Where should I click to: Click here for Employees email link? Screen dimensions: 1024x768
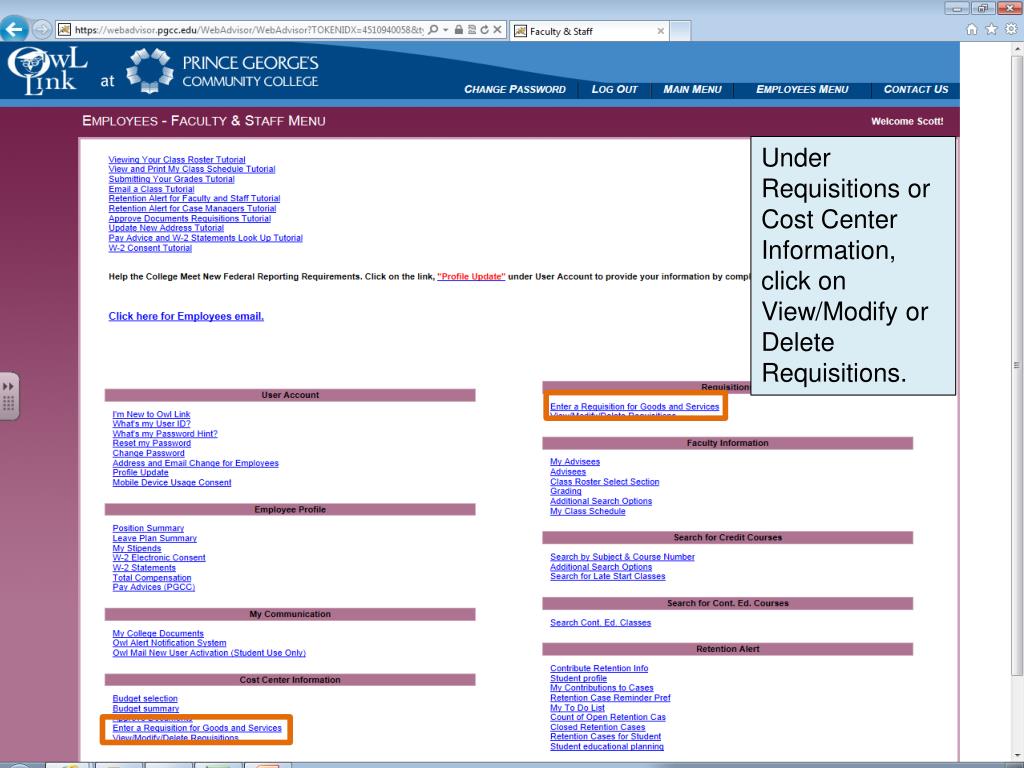click(186, 316)
